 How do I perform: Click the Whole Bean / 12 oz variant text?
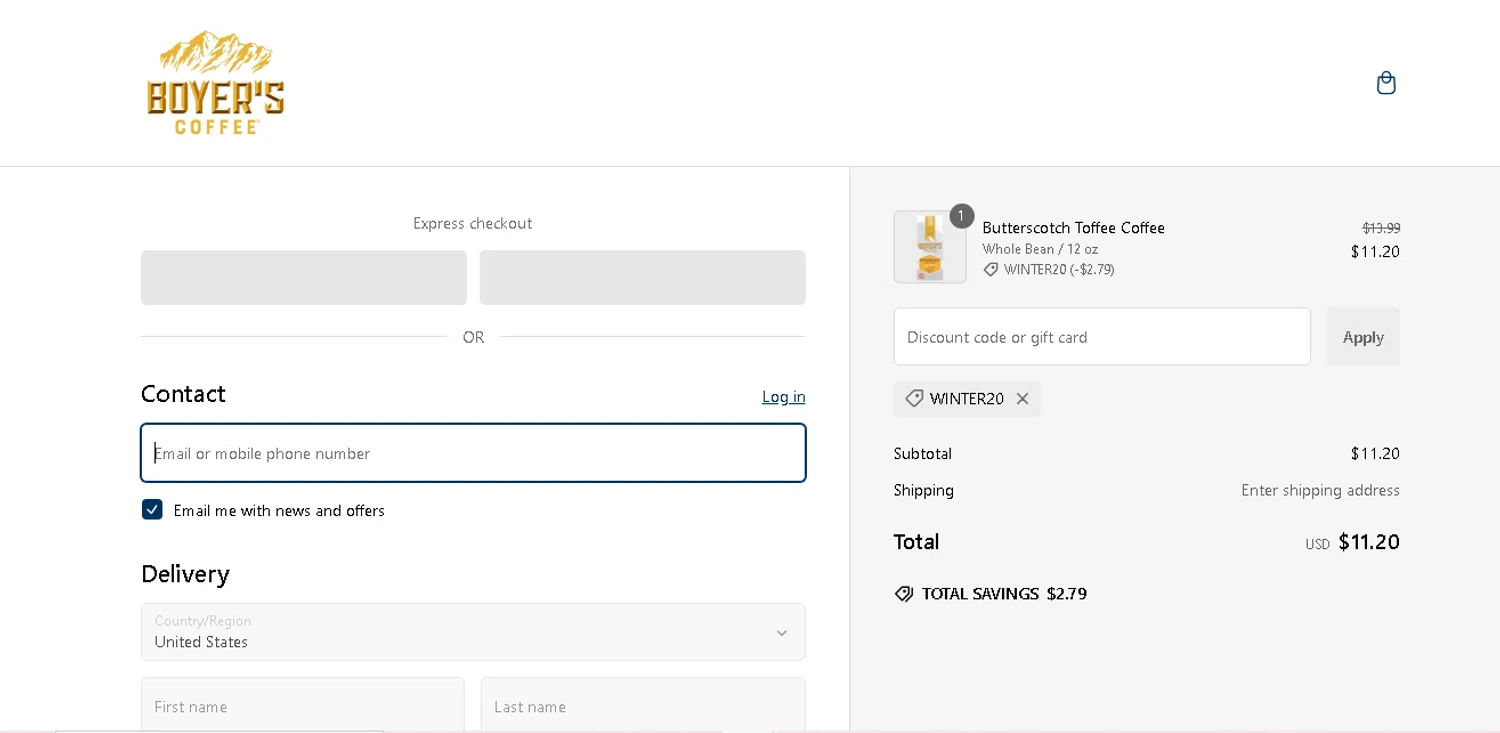pos(1040,249)
